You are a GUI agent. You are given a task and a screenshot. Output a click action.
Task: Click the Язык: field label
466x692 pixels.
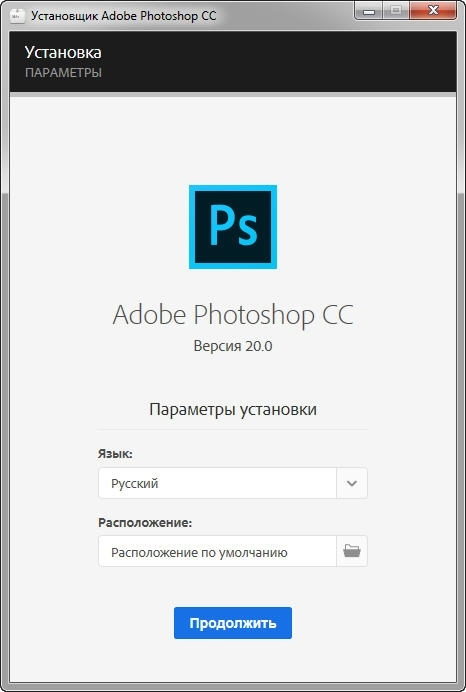coord(115,454)
